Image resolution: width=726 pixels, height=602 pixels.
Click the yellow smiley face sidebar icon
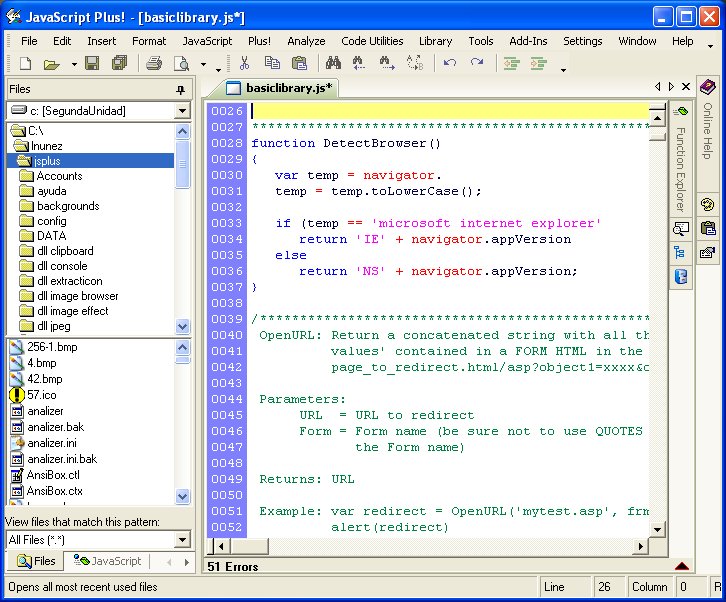(707, 205)
